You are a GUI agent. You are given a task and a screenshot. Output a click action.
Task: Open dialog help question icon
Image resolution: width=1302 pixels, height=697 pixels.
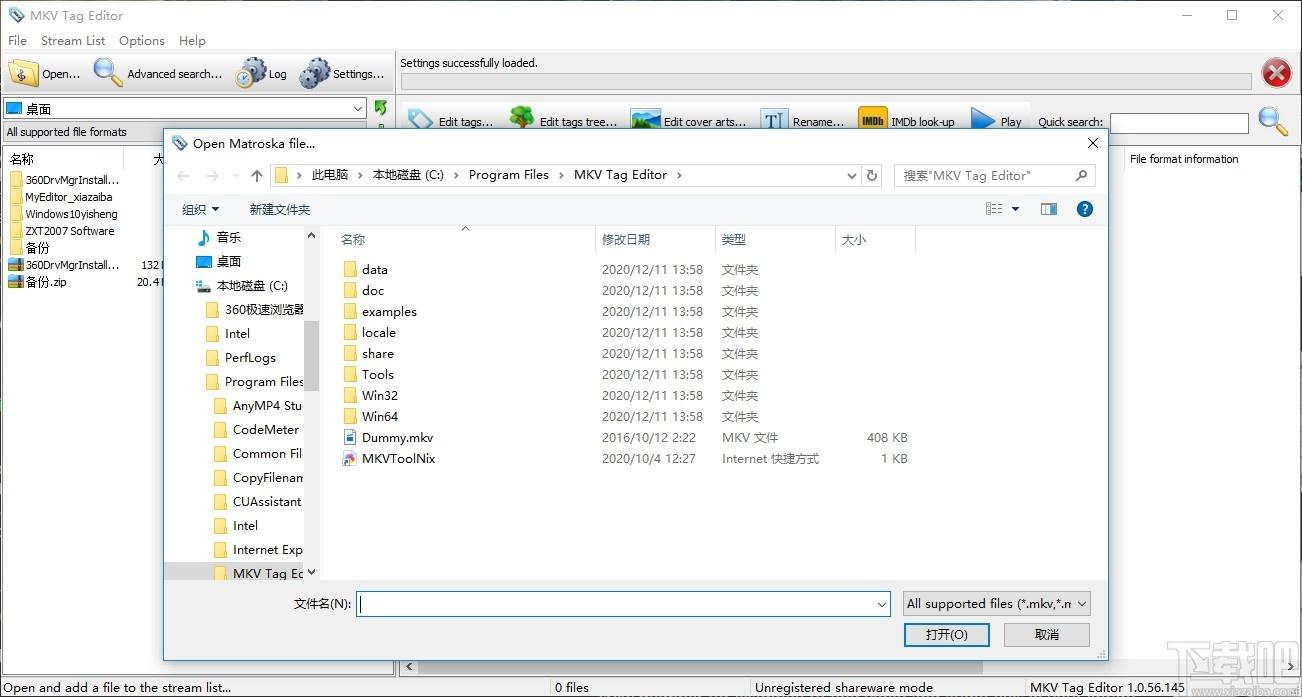pyautogui.click(x=1085, y=209)
